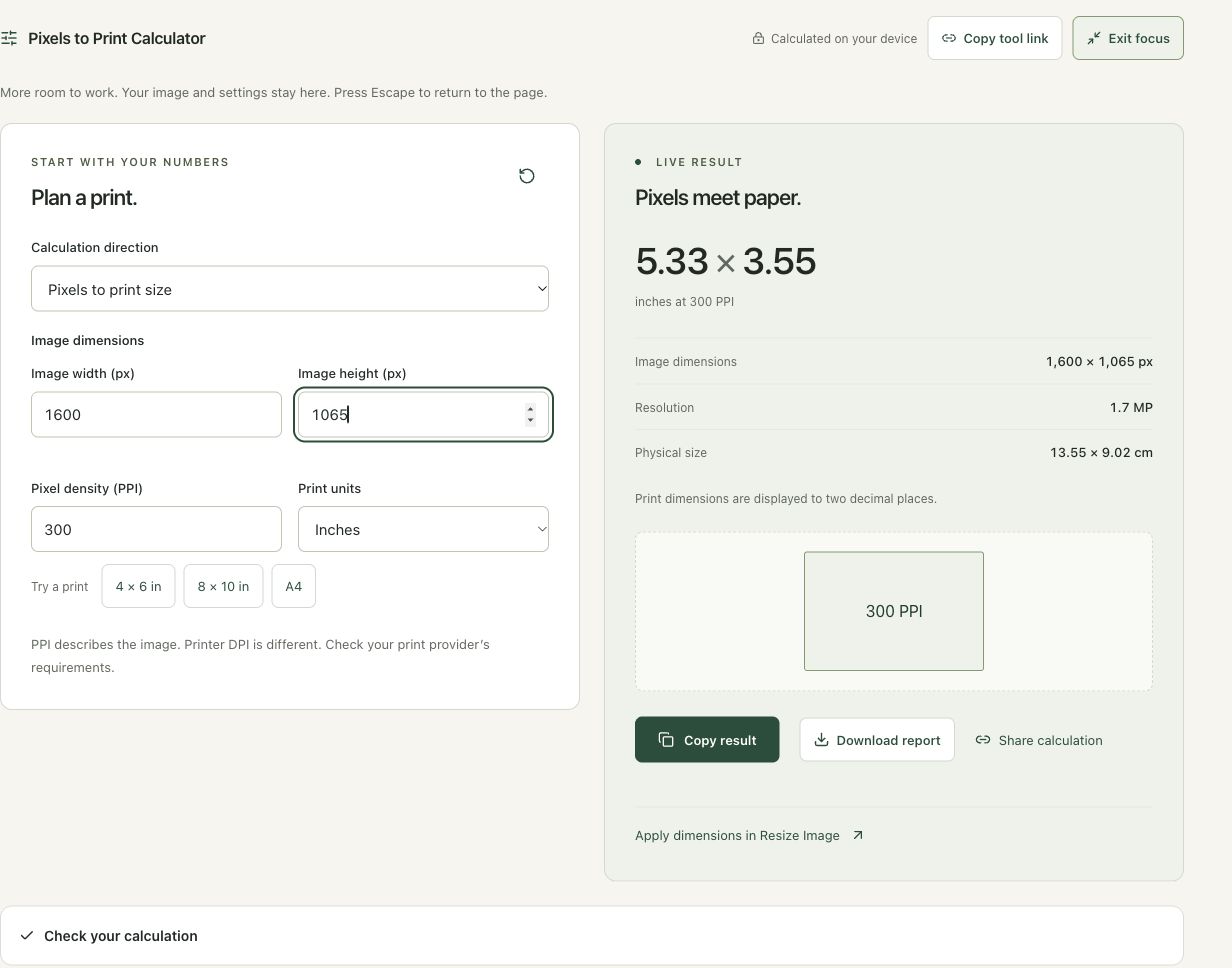Image resolution: width=1232 pixels, height=968 pixels.
Task: Click the Share calculation link
Action: pos(1039,740)
